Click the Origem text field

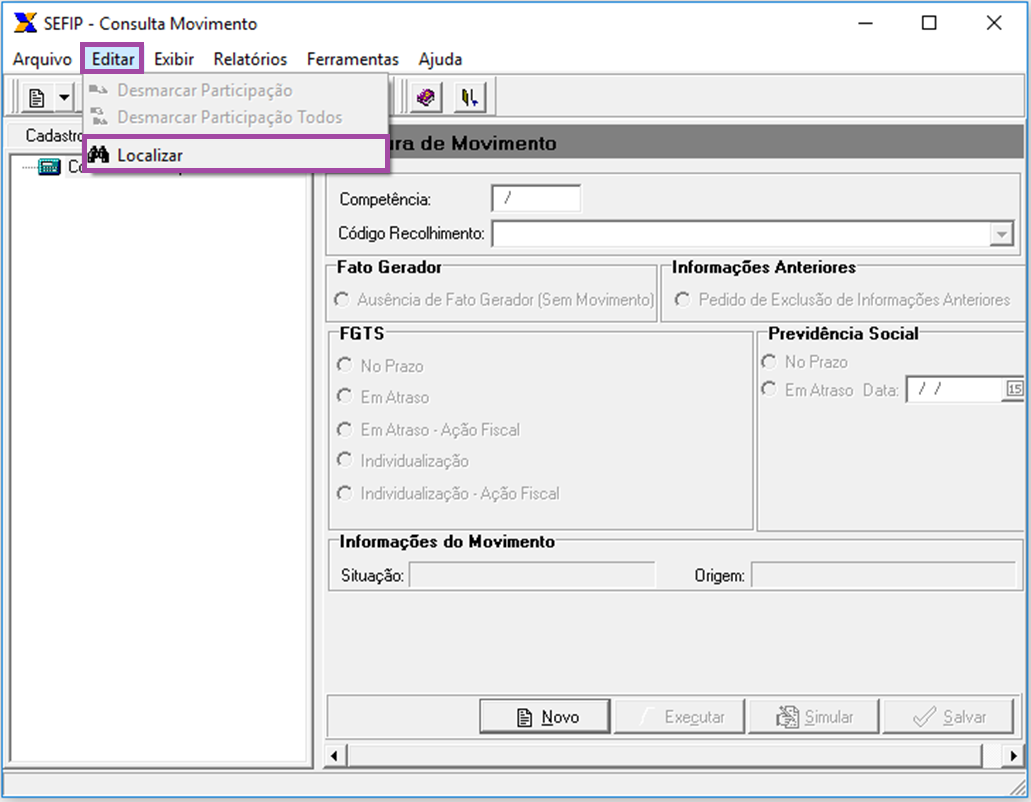coord(884,575)
